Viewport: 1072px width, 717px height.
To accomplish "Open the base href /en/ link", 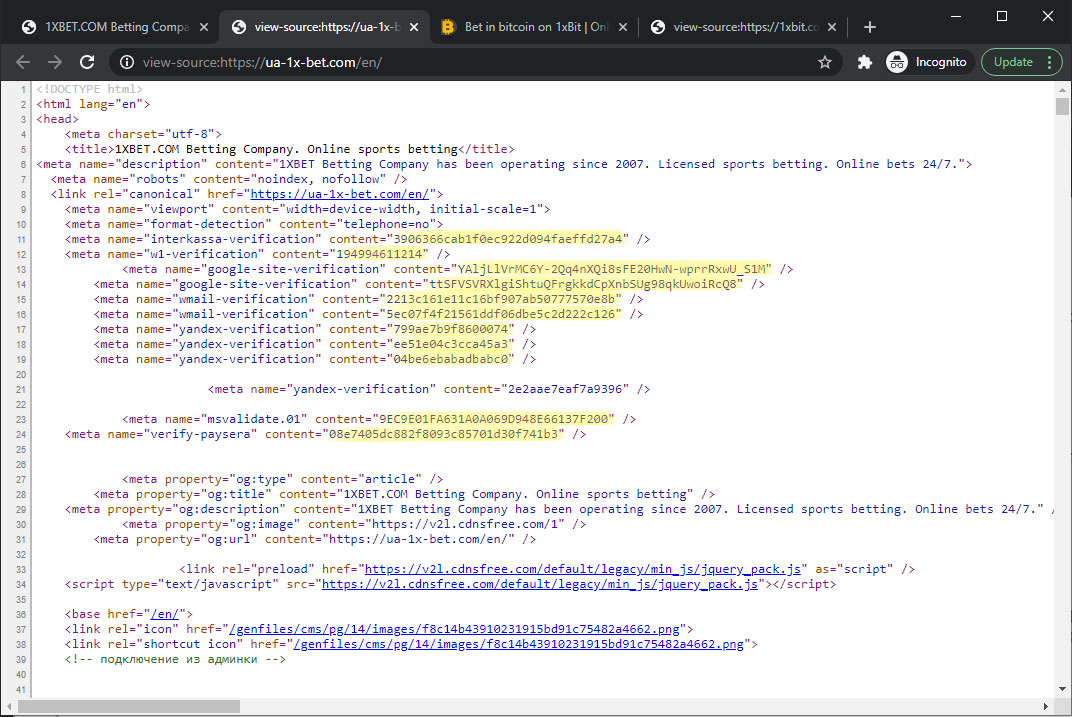I will 164,614.
